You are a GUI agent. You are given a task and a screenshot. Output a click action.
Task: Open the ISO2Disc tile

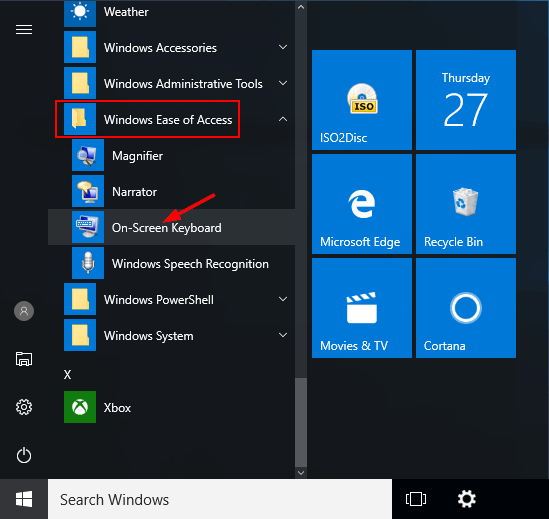tap(362, 100)
